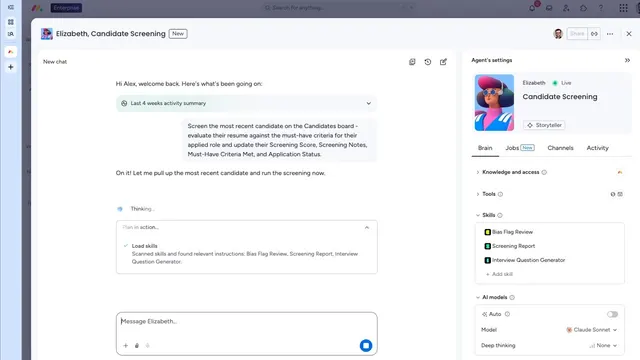This screenshot has height=360, width=640.
Task: Open the sidebar plus icon
Action: point(11,67)
